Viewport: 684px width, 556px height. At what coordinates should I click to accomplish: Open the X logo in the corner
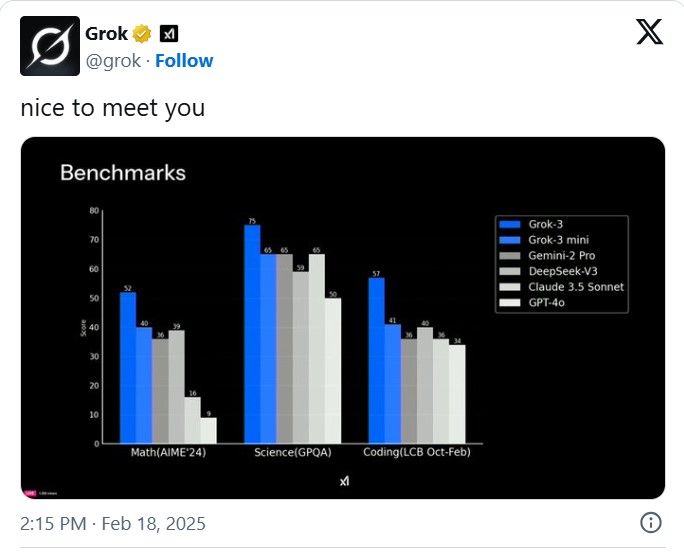click(649, 33)
